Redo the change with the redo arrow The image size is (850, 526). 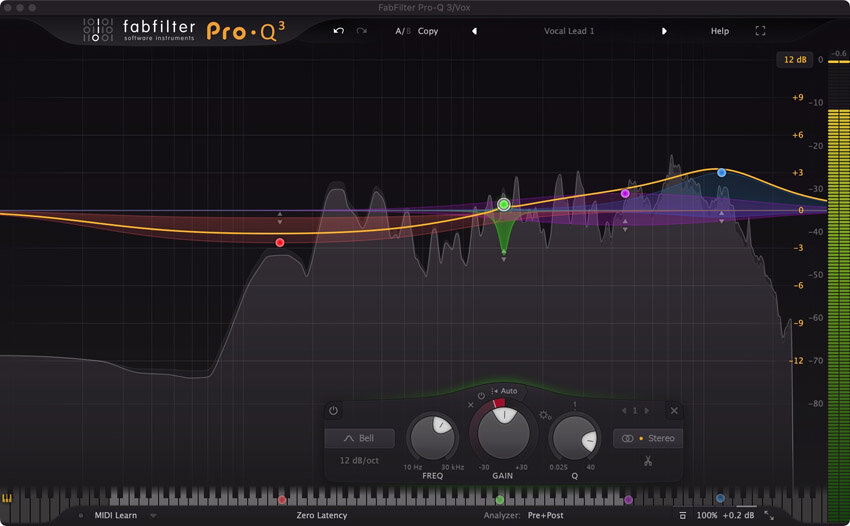tap(362, 31)
